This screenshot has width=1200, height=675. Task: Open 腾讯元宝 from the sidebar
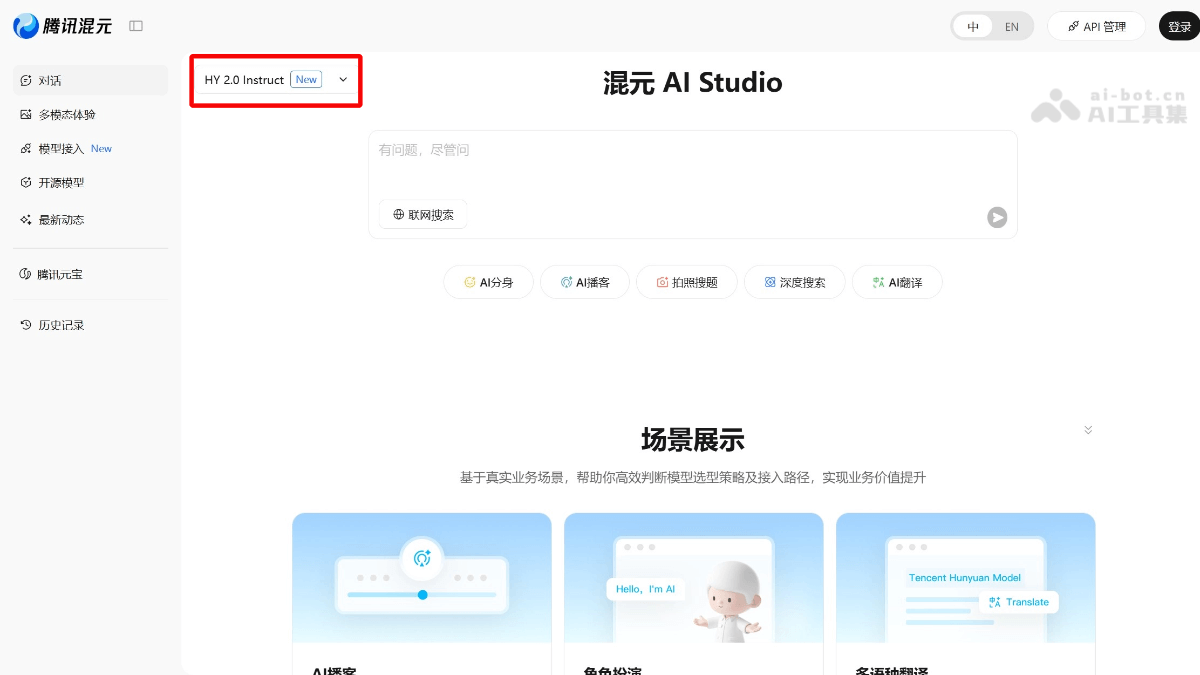[60, 273]
